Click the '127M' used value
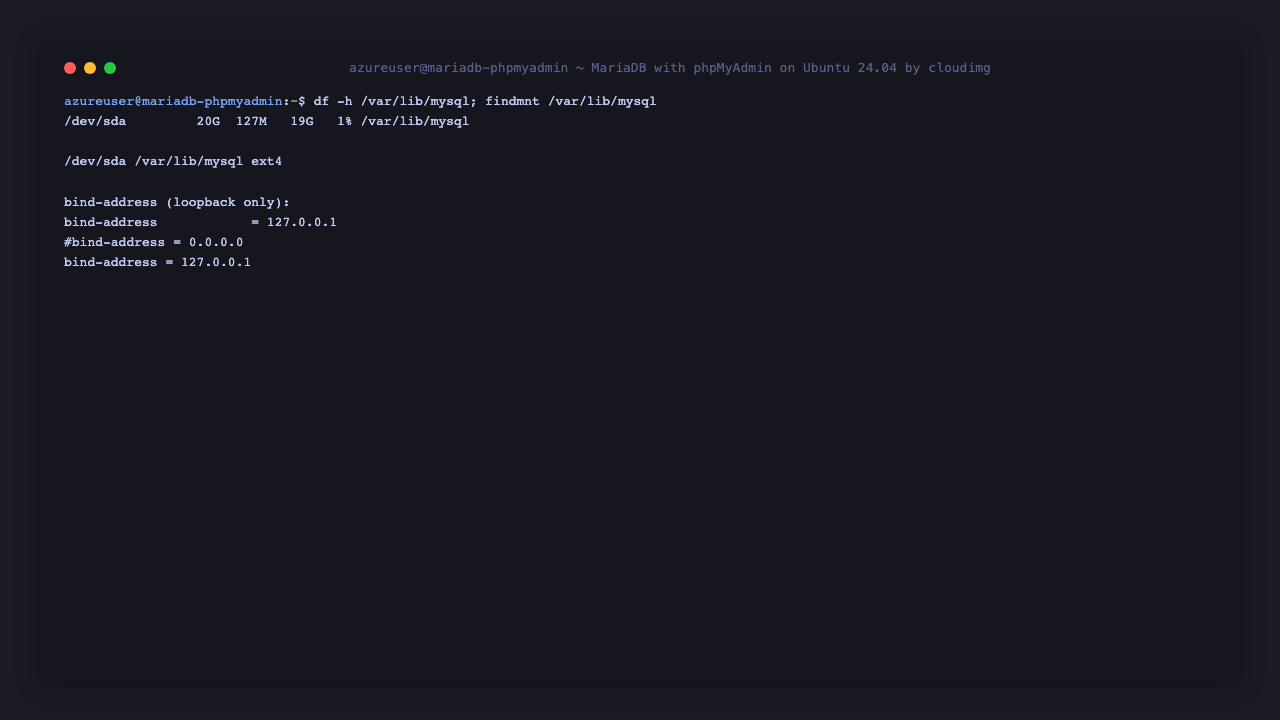The width and height of the screenshot is (1280, 720). (251, 122)
